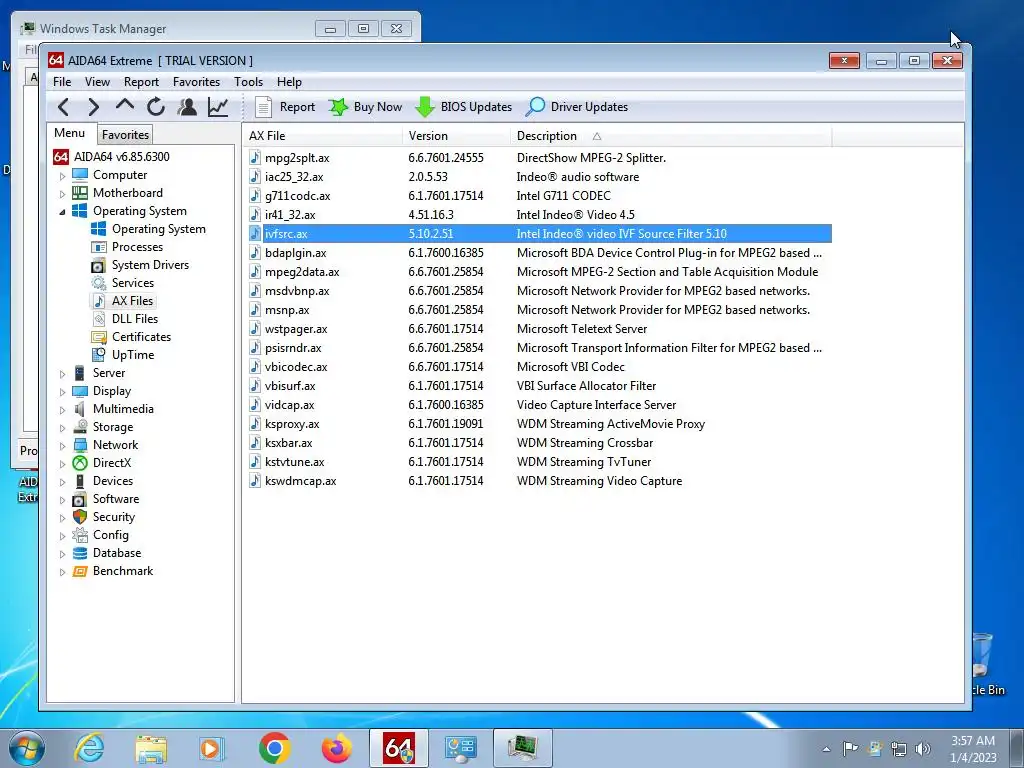
Task: Select the Services gear icon in the tree
Action: pyautogui.click(x=99, y=283)
